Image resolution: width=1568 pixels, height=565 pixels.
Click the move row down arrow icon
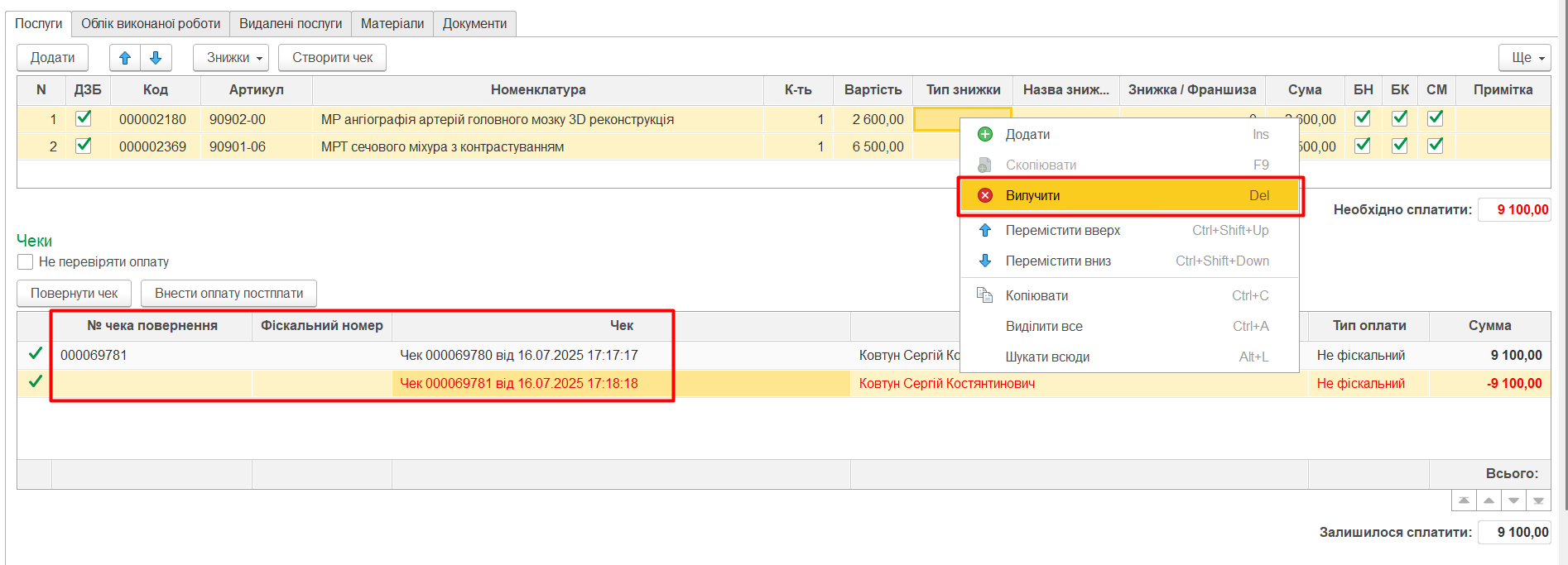156,58
